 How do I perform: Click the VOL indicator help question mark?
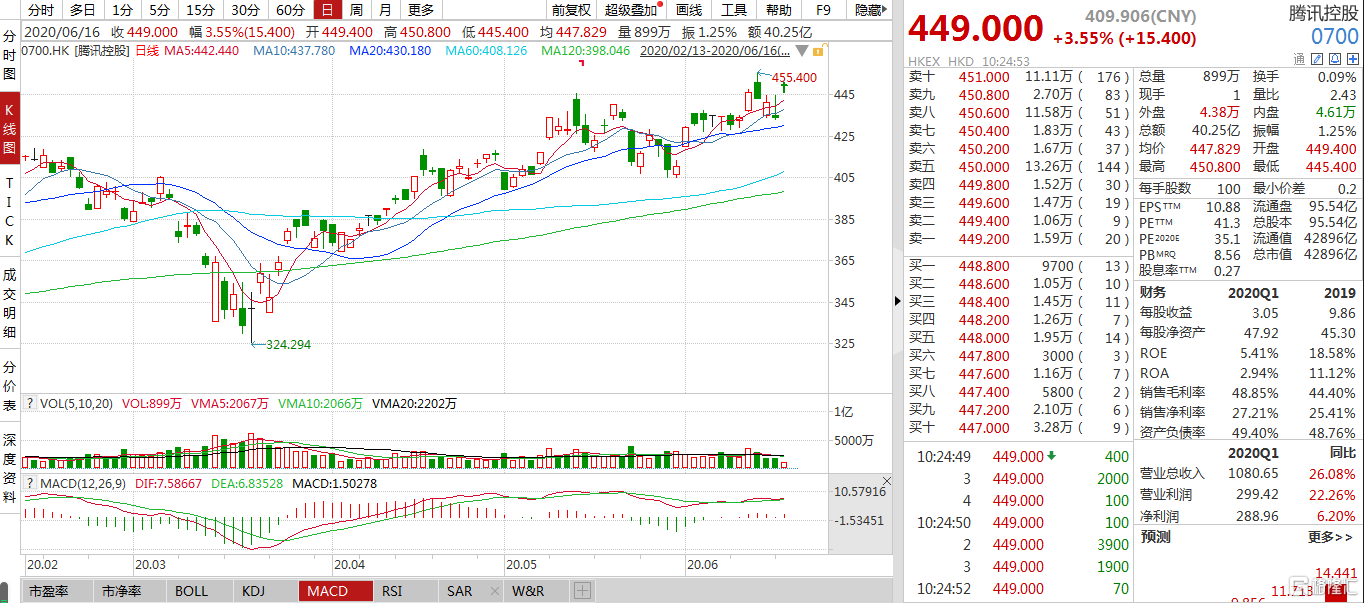click(x=30, y=403)
